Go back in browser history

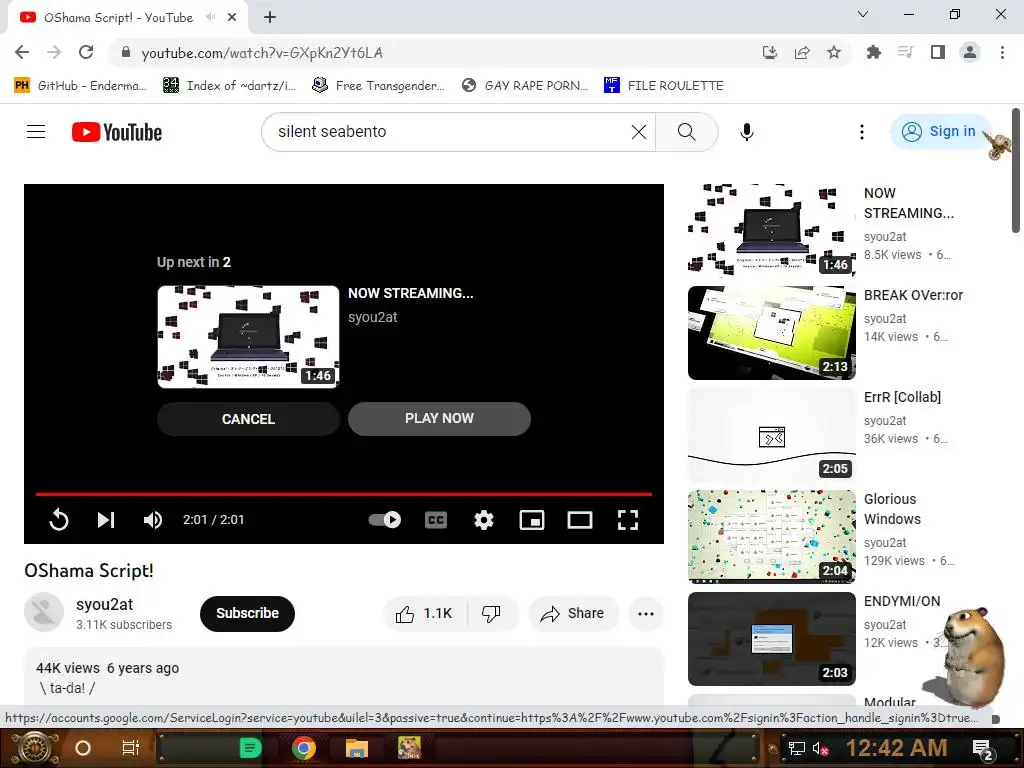(22, 52)
